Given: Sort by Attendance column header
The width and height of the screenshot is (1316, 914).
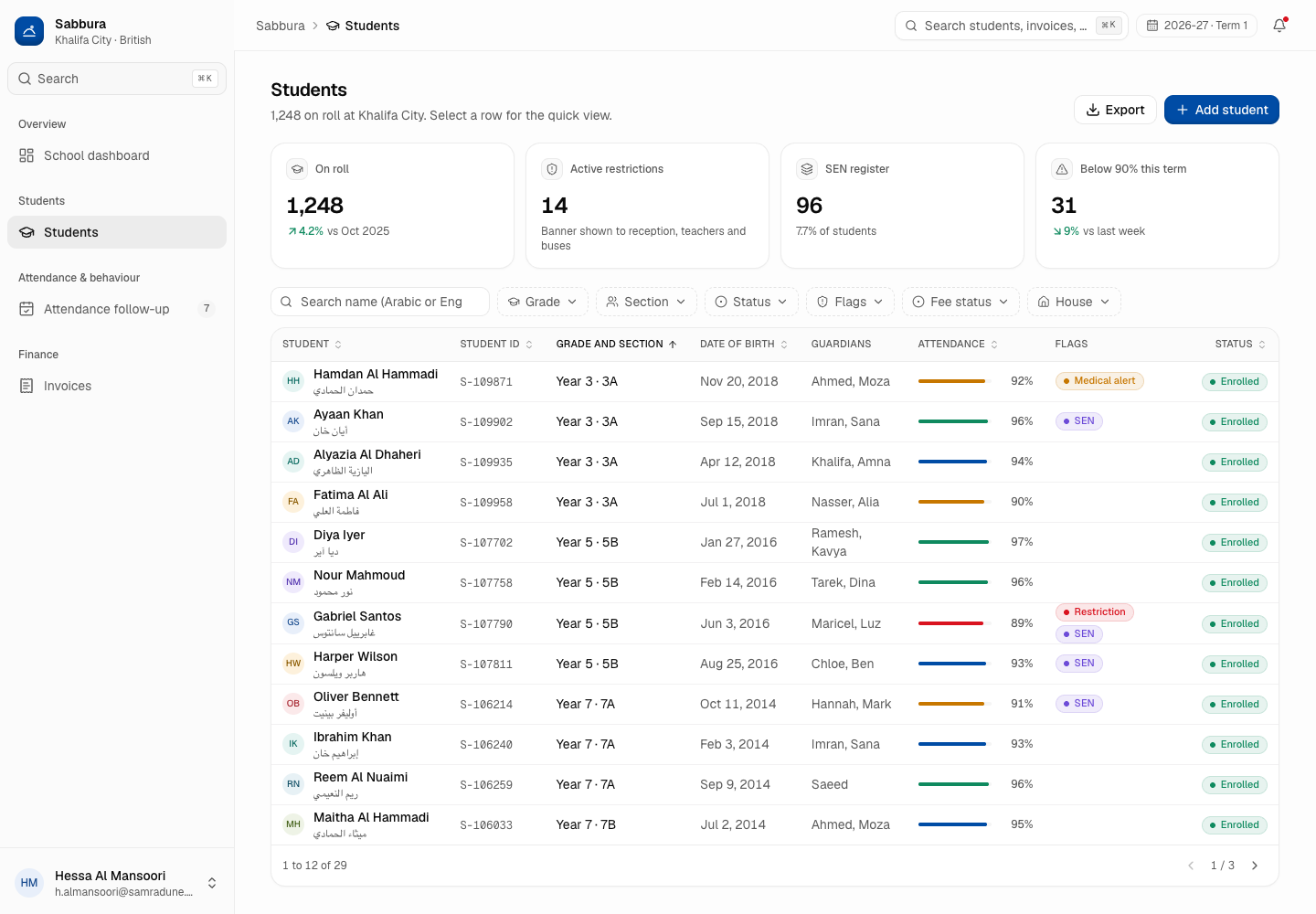Looking at the screenshot, I should pos(958,345).
